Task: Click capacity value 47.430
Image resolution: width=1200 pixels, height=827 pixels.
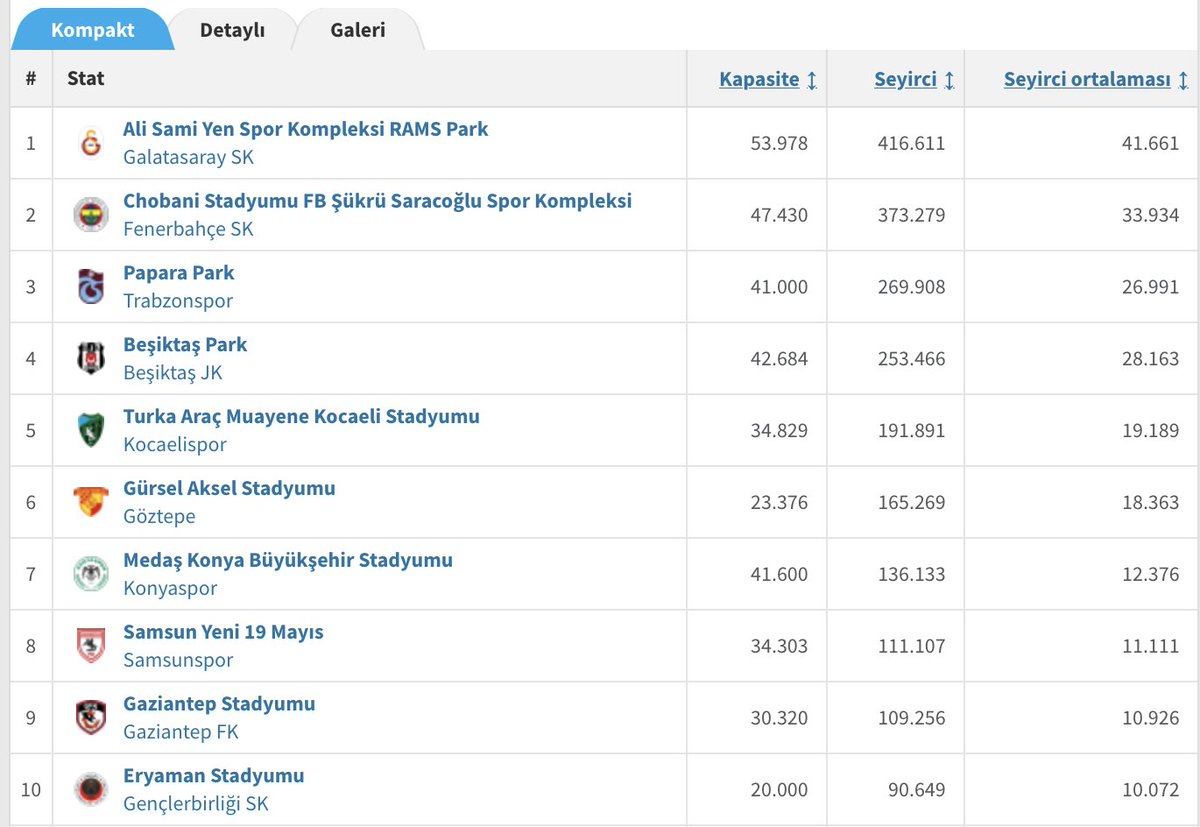Action: coord(779,215)
